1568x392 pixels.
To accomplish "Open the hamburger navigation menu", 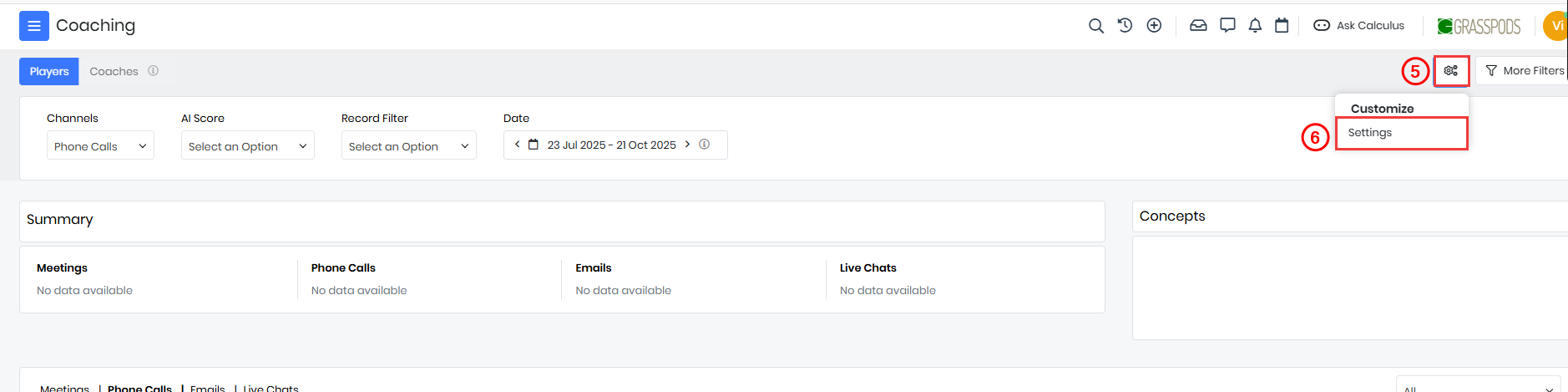I will (33, 26).
